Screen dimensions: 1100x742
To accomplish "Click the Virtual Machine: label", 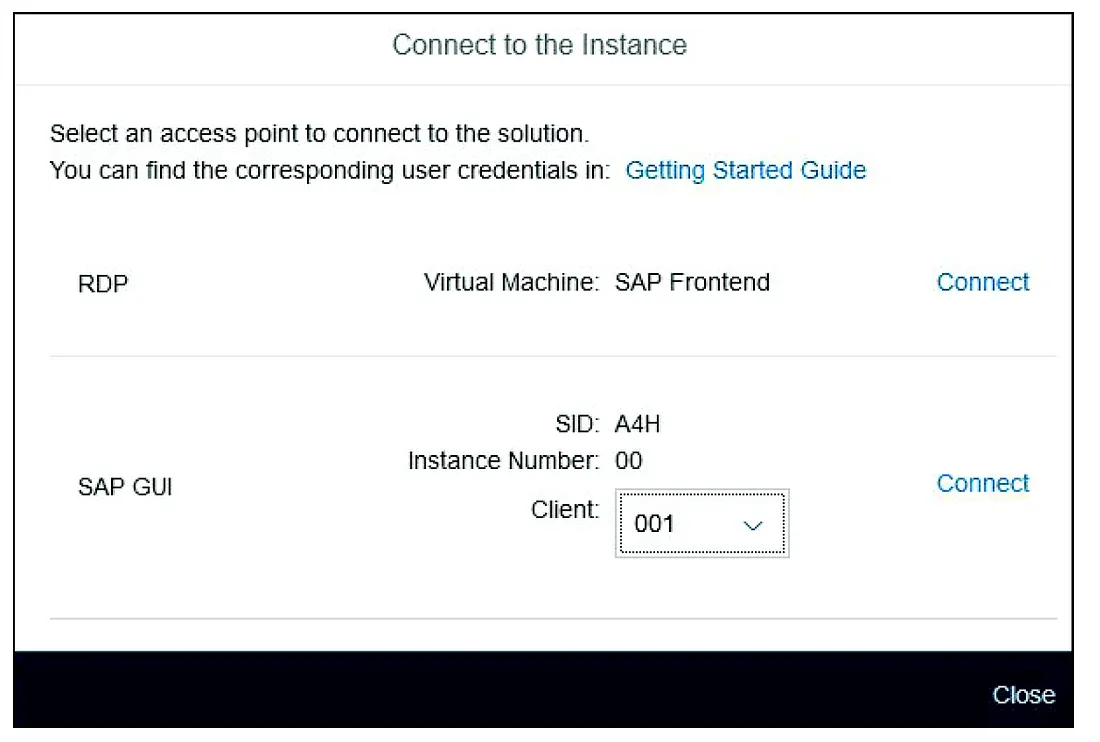I will pos(511,282).
